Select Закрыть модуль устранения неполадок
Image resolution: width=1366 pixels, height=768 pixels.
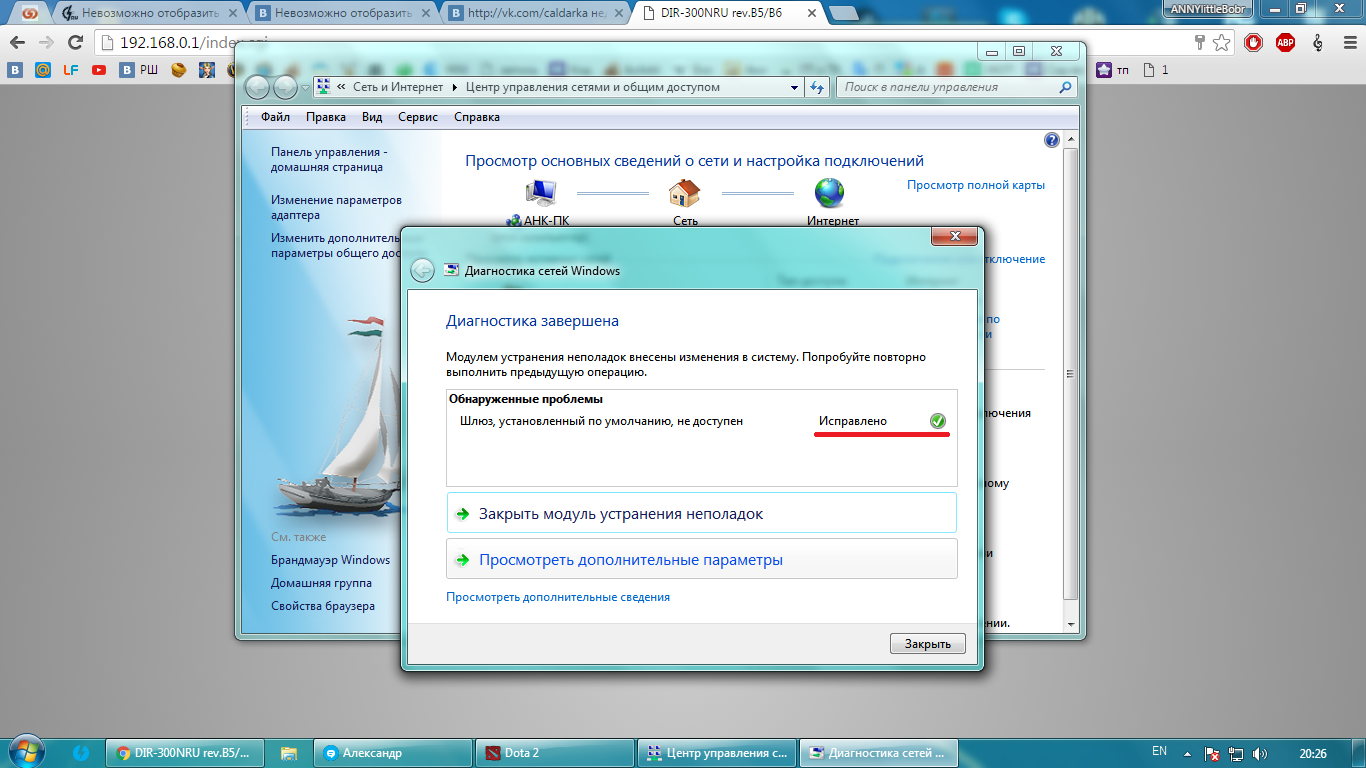620,514
